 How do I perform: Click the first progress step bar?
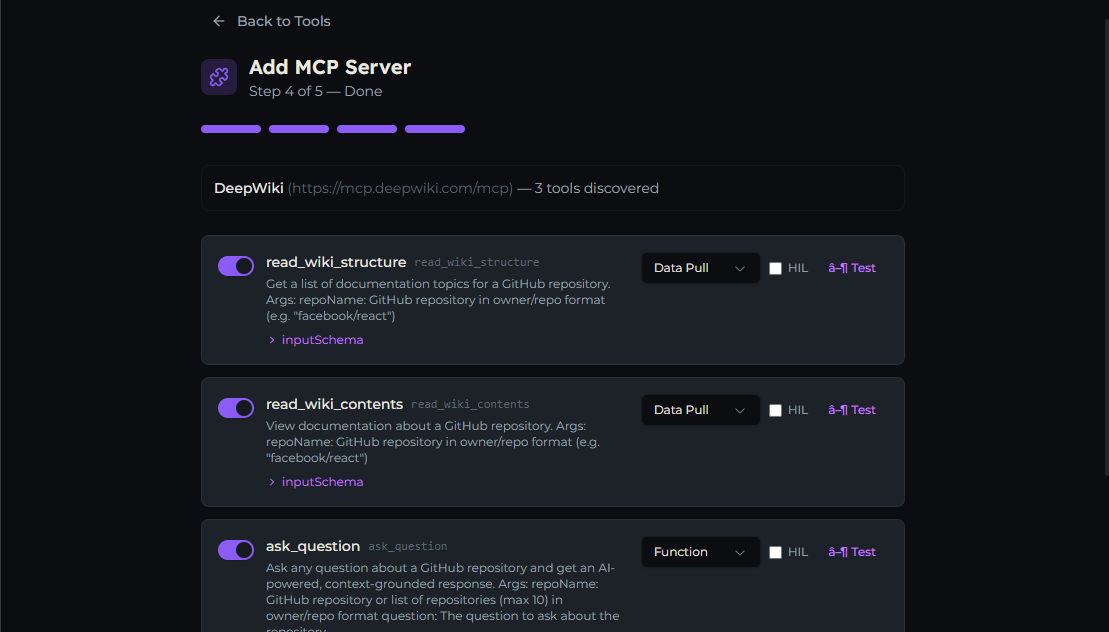click(231, 129)
